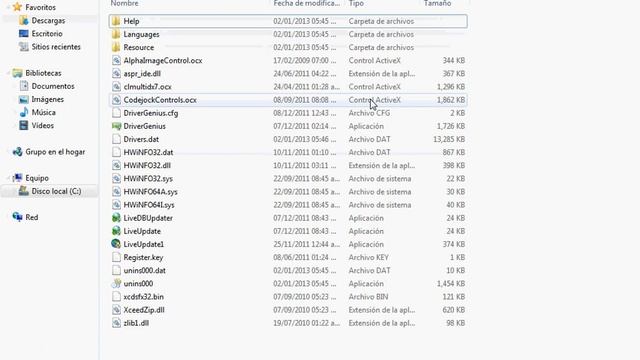640x360 pixels.
Task: Click the Archivo BIN type cell
Action: tap(368, 297)
